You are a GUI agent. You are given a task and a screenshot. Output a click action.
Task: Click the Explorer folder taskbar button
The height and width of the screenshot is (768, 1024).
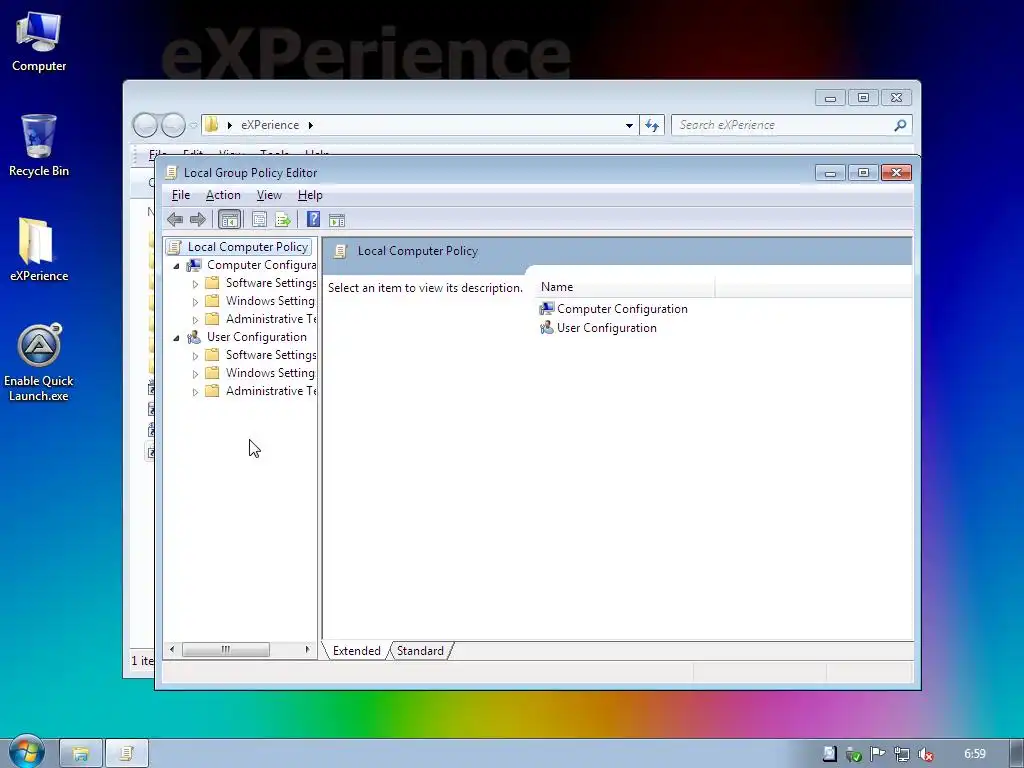click(x=81, y=754)
